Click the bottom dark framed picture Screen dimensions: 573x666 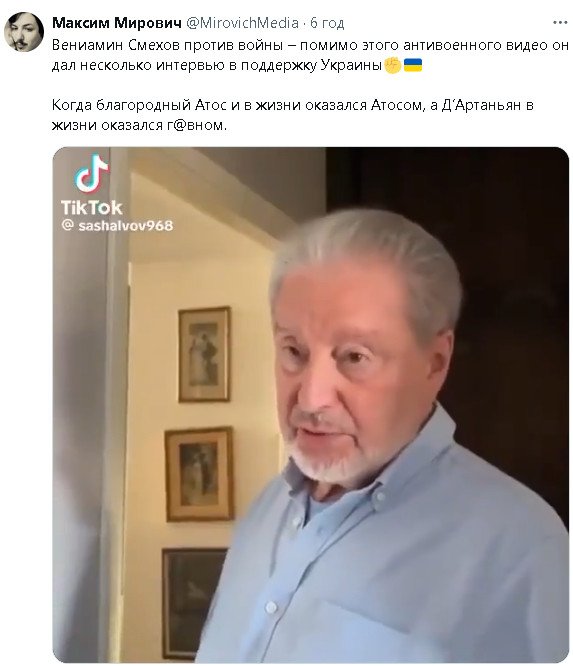click(193, 603)
